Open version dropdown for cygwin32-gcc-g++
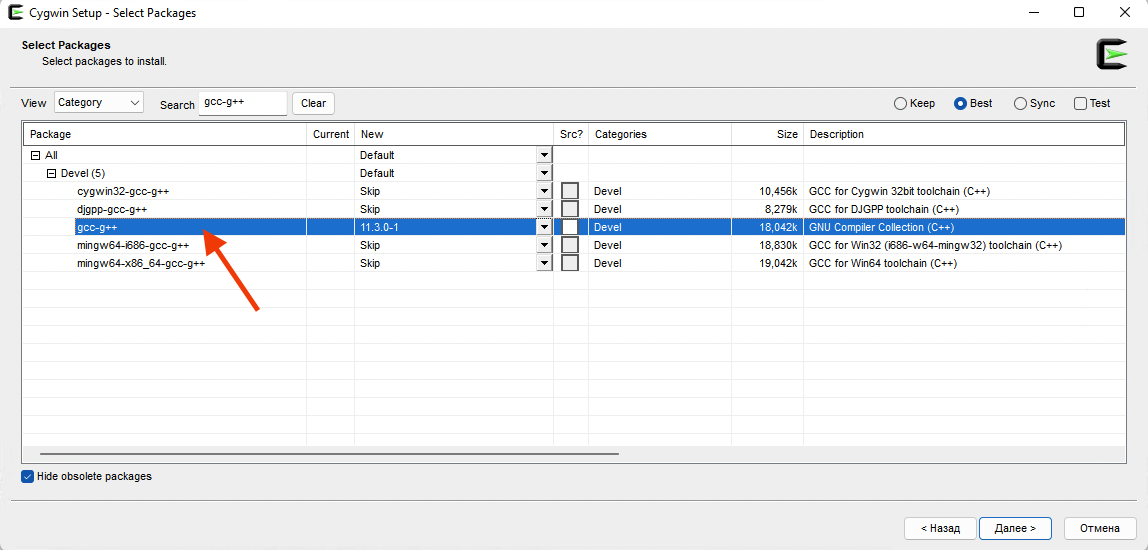The height and width of the screenshot is (550, 1148). click(x=544, y=191)
